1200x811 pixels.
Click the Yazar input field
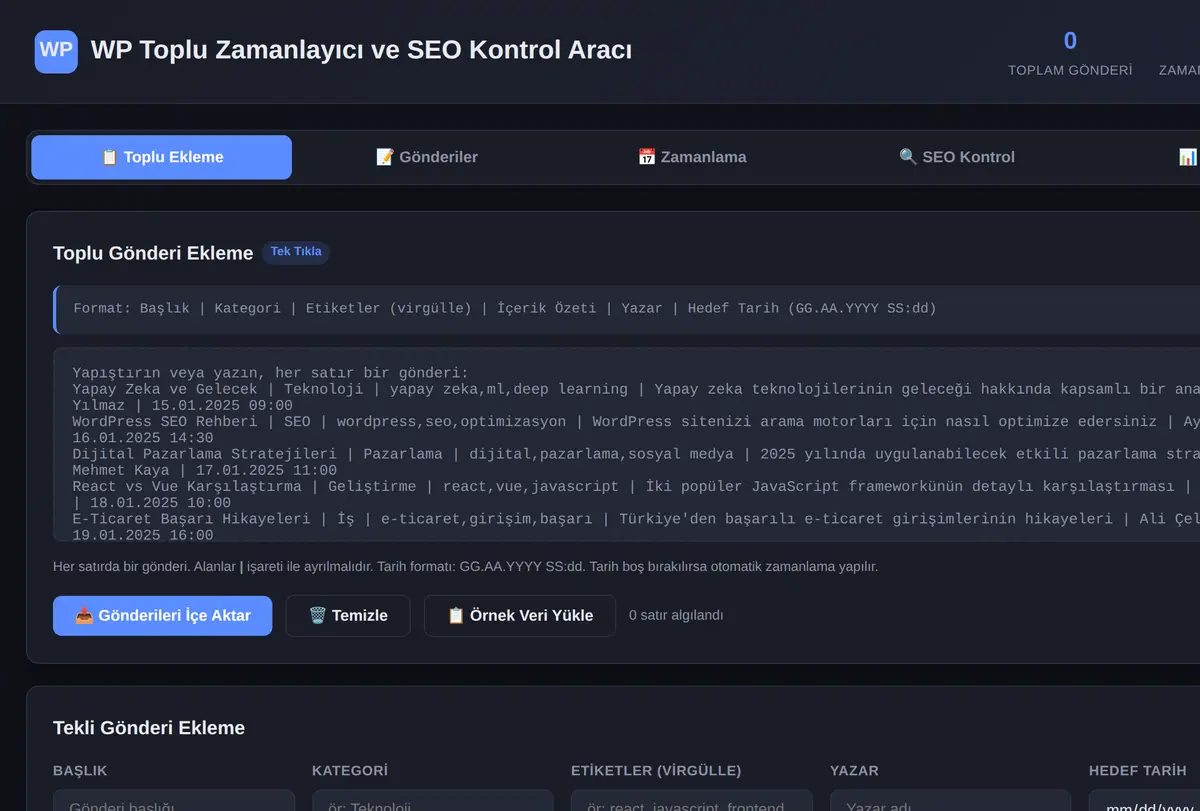951,800
